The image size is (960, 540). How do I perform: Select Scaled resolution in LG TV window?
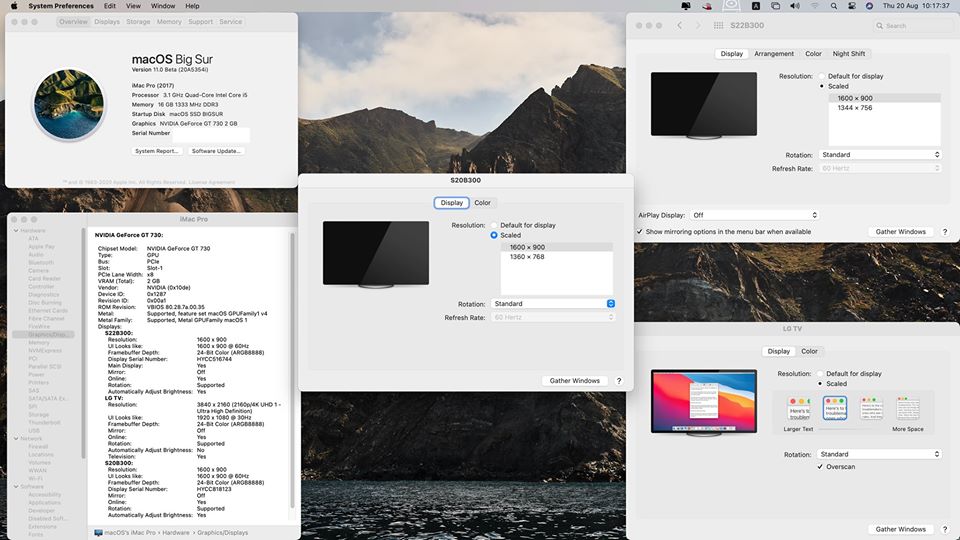point(820,384)
